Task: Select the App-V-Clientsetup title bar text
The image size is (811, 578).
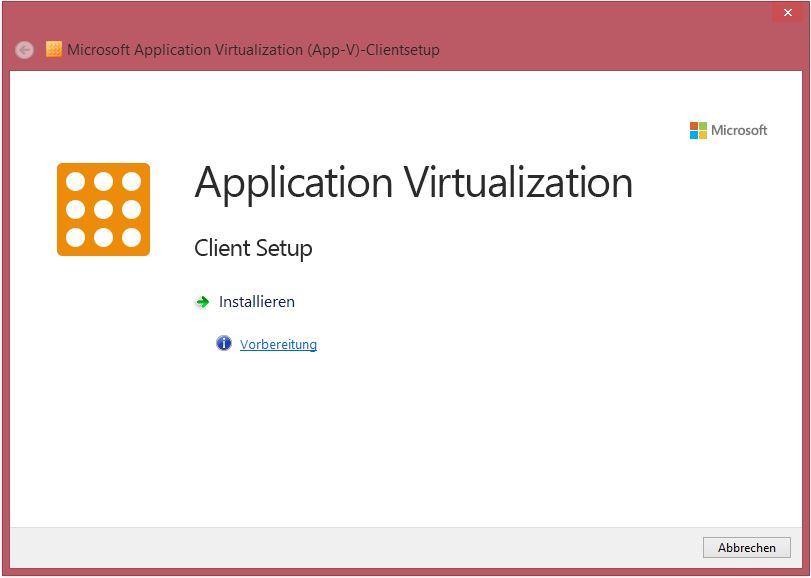Action: 253,49
